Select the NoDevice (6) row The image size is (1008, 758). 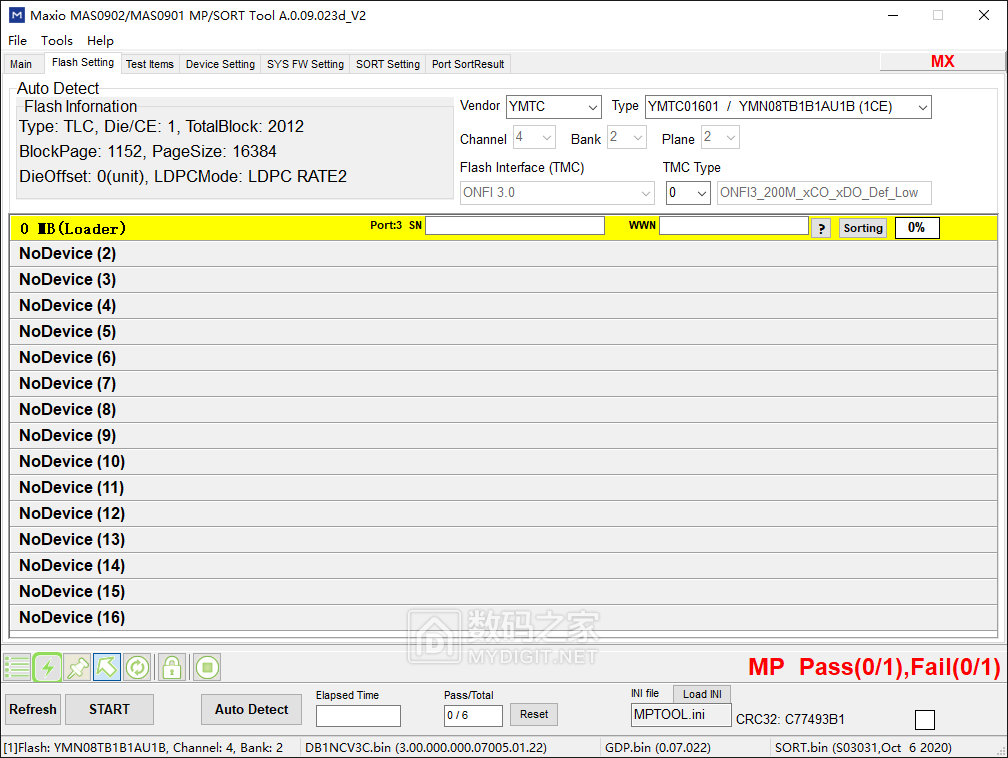tap(503, 357)
